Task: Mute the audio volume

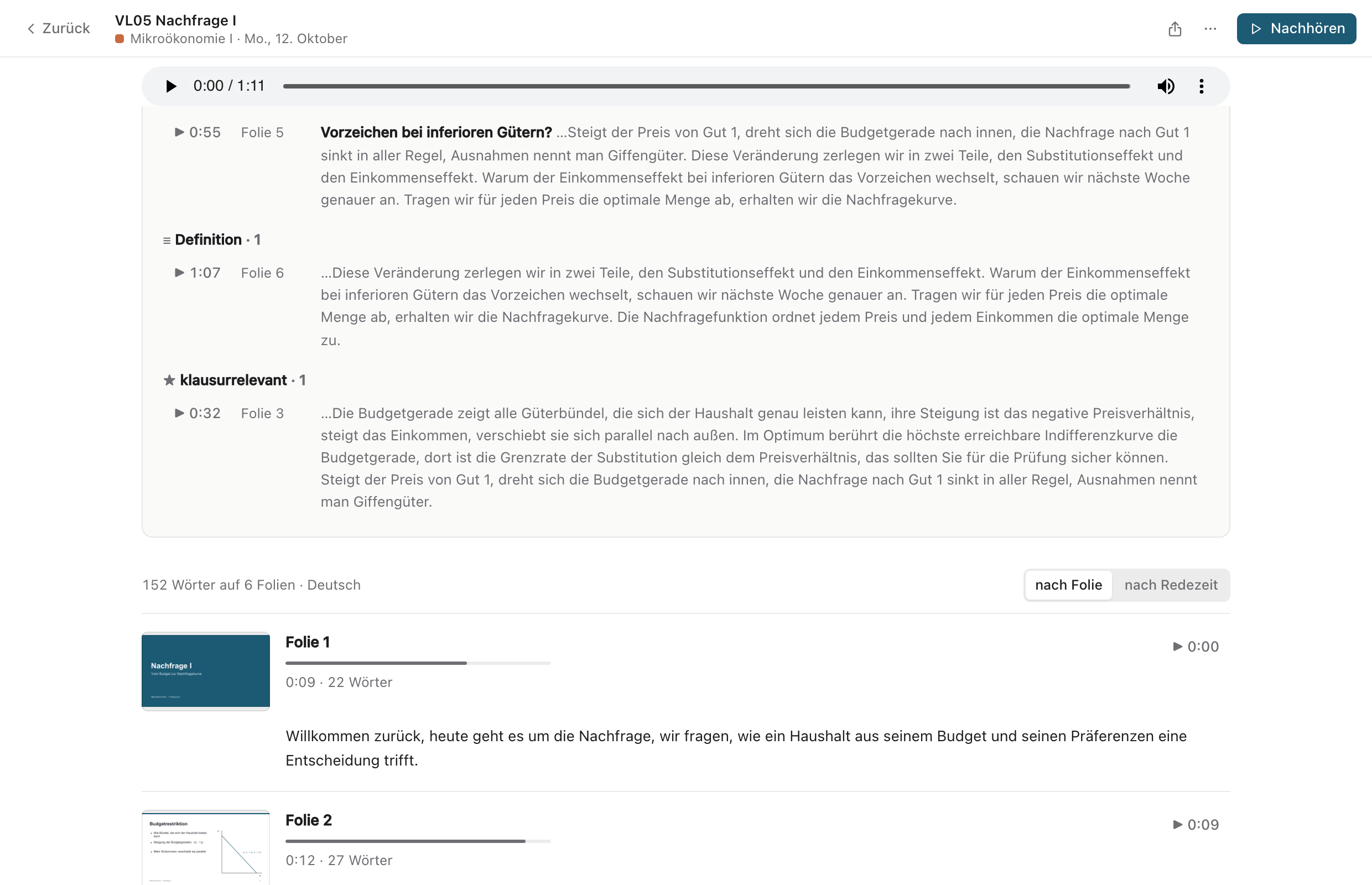Action: click(x=1166, y=86)
